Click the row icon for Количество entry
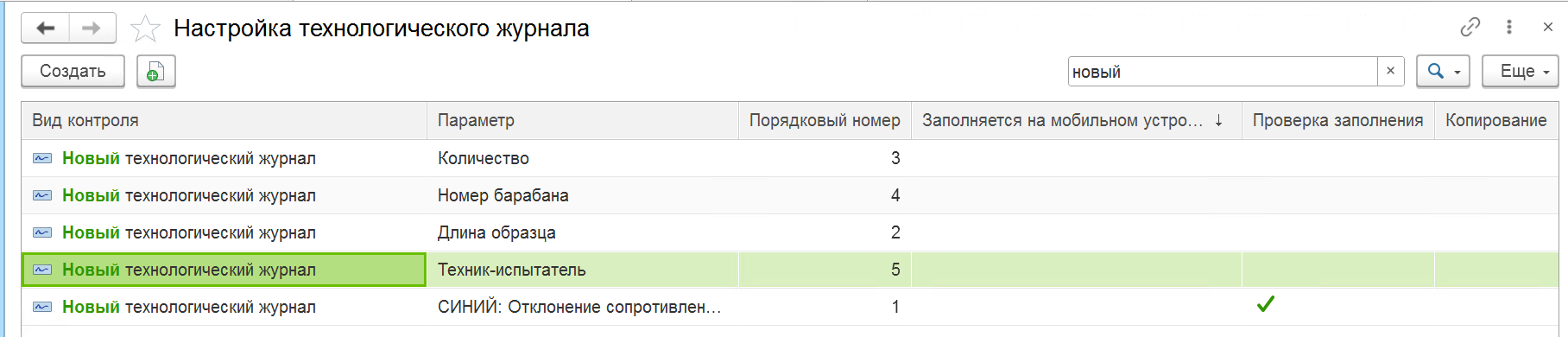 coord(42,158)
